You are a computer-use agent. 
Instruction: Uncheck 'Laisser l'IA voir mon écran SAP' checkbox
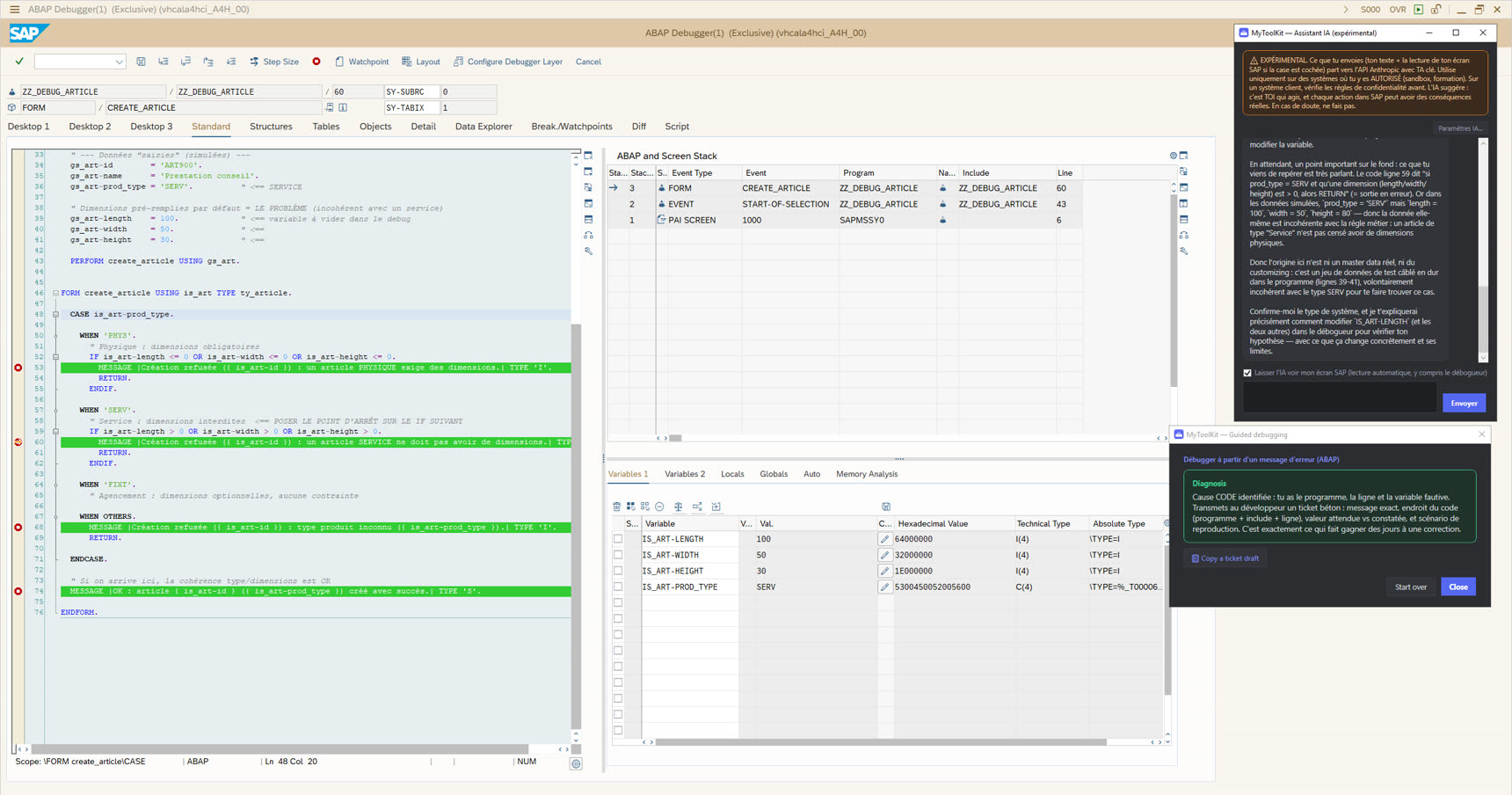click(x=1247, y=373)
